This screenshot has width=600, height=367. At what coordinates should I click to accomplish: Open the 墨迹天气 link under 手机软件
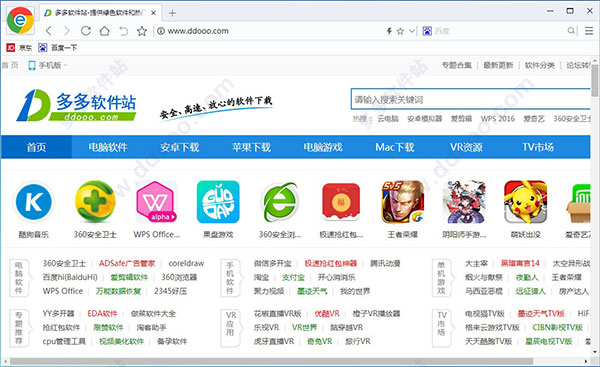point(312,291)
